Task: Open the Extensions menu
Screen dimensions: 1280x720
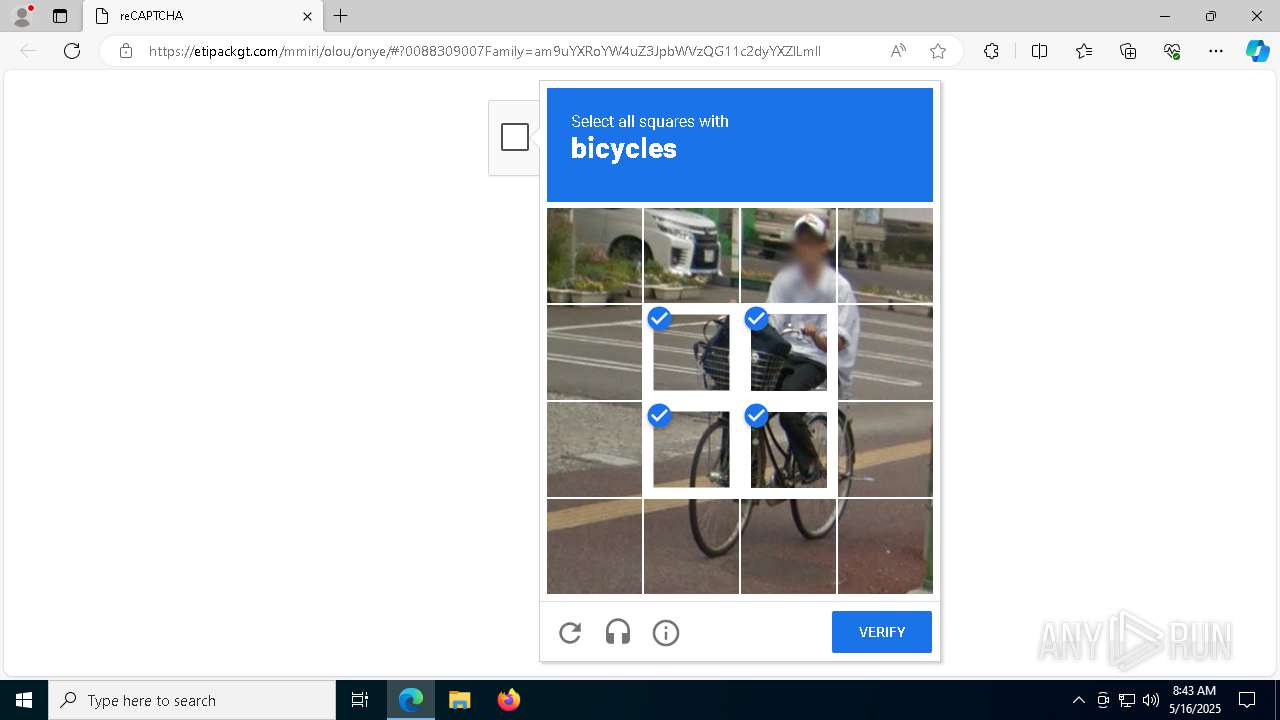Action: (991, 51)
